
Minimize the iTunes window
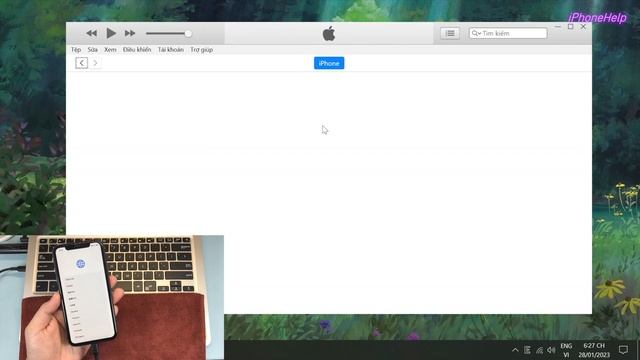(x=558, y=27)
